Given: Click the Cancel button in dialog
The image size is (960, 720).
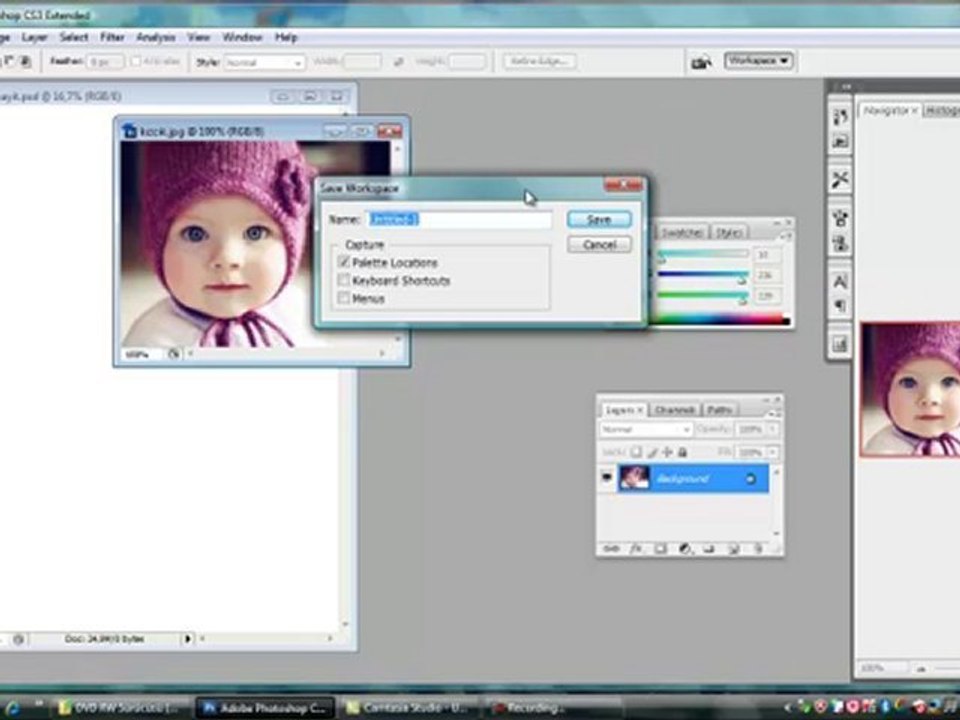Looking at the screenshot, I should coord(599,245).
